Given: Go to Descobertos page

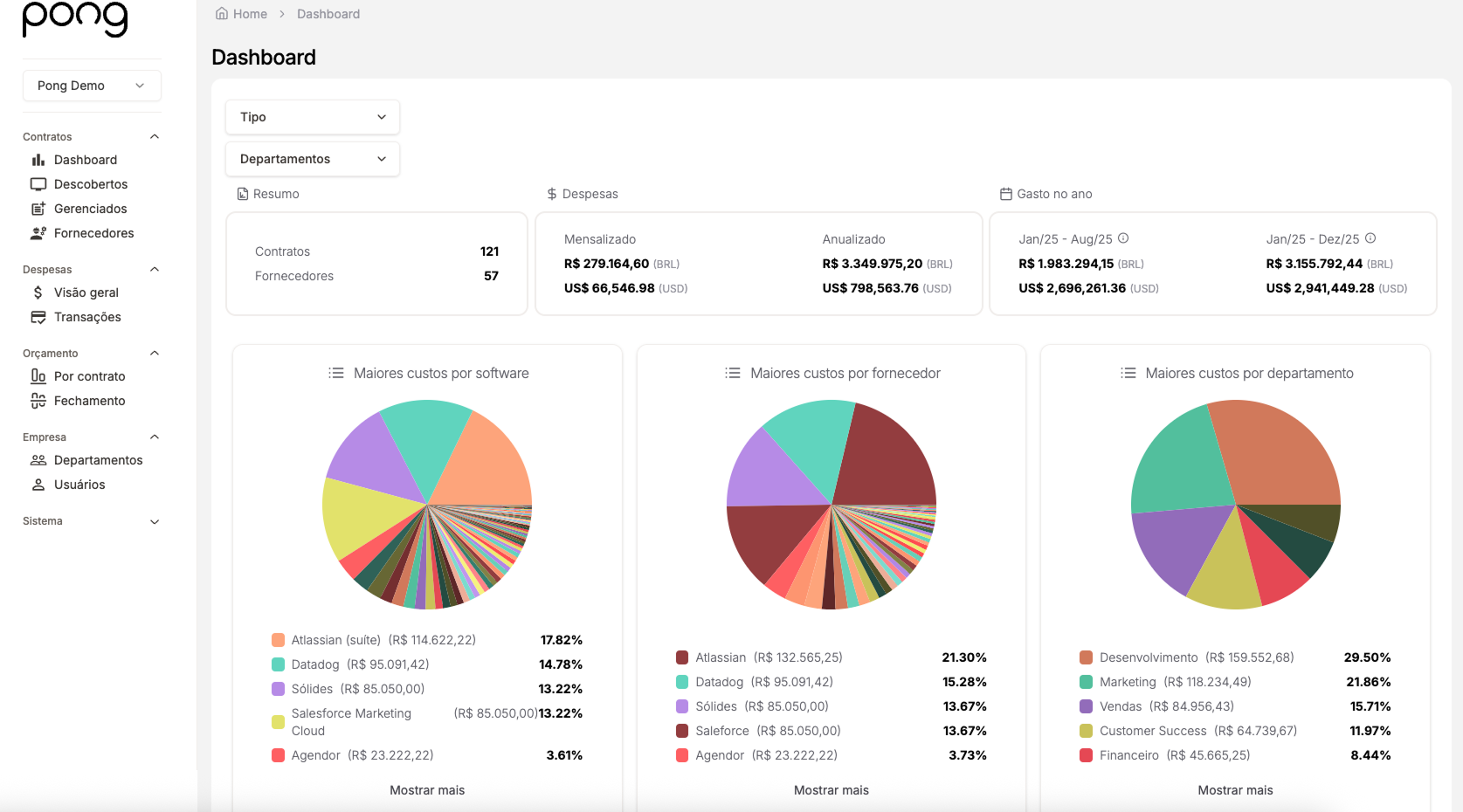Looking at the screenshot, I should coord(92,184).
